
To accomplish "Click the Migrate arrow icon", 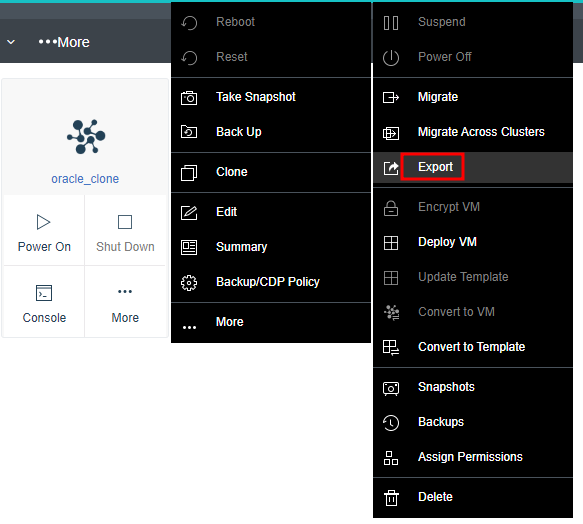I will (391, 97).
